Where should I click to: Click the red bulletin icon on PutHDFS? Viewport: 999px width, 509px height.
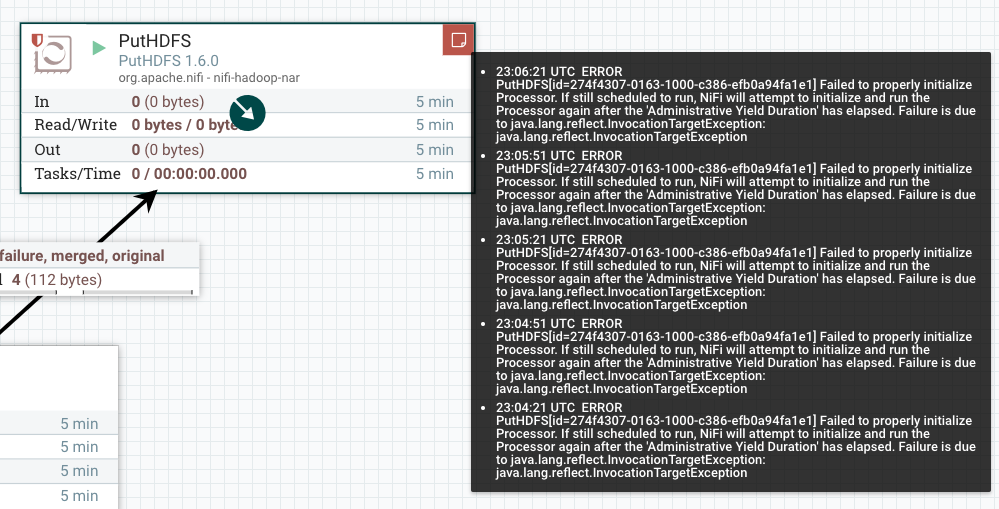pos(458,39)
